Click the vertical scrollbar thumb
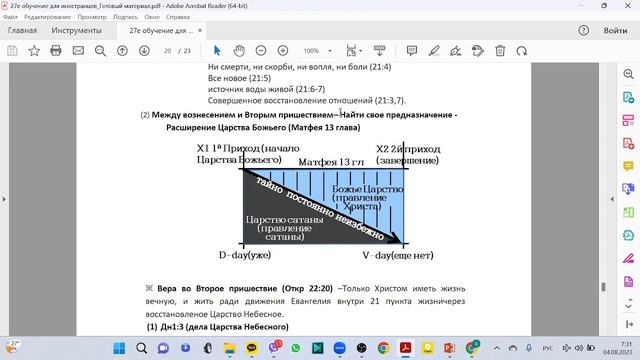This screenshot has width=640, height=360. pyautogui.click(x=603, y=287)
